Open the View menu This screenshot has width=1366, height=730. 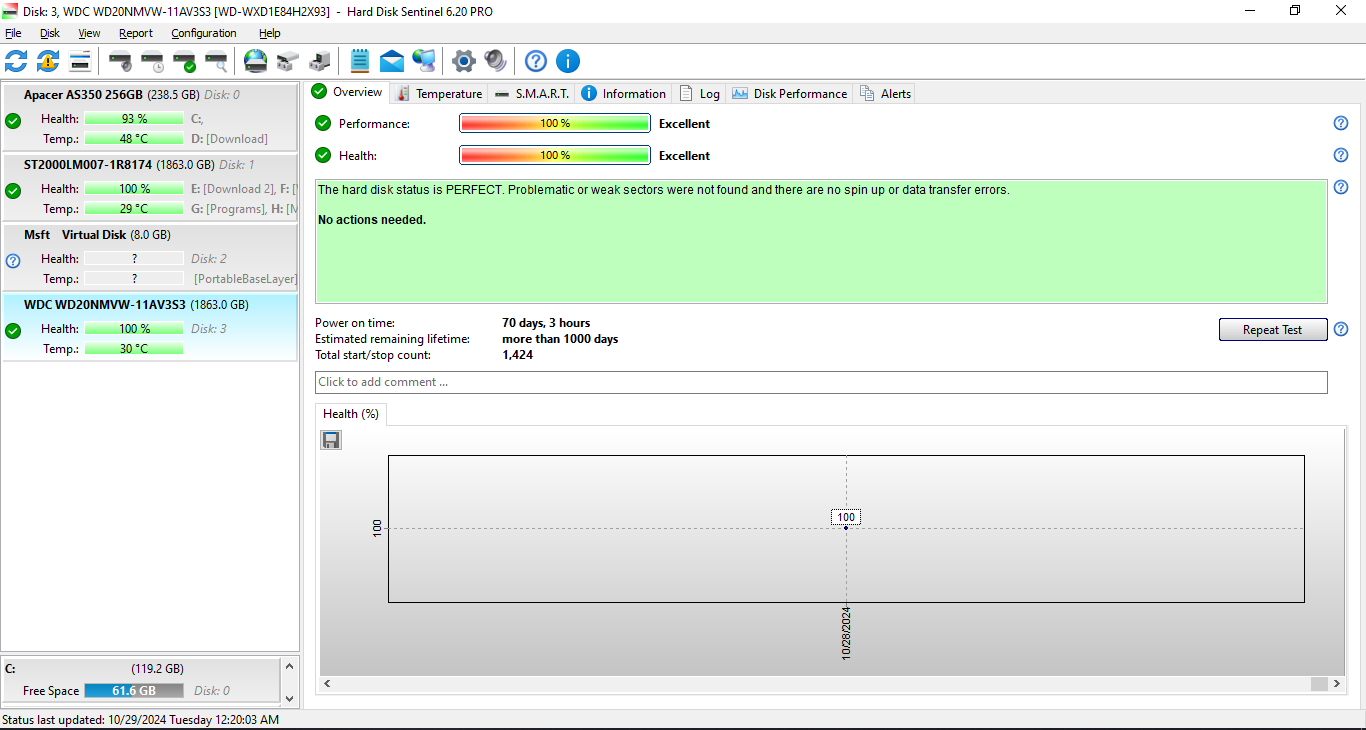point(89,33)
